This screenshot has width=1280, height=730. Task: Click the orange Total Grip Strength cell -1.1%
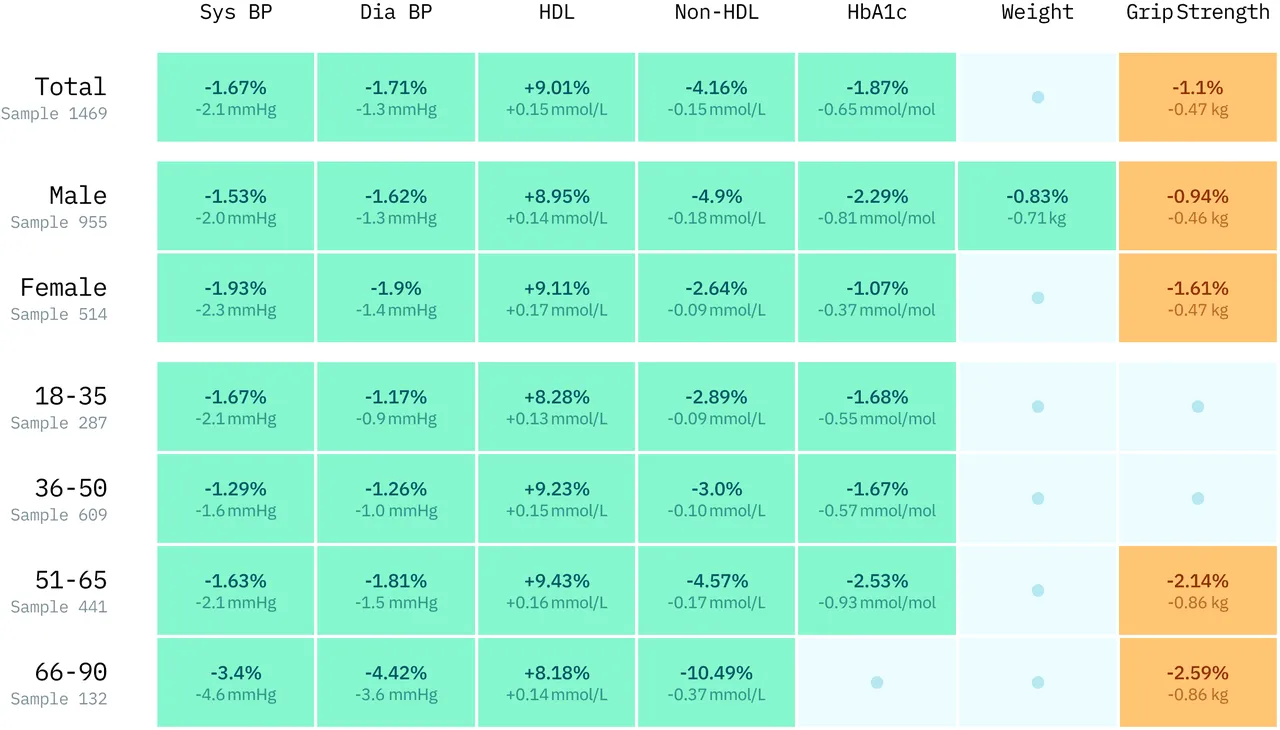coord(1198,97)
